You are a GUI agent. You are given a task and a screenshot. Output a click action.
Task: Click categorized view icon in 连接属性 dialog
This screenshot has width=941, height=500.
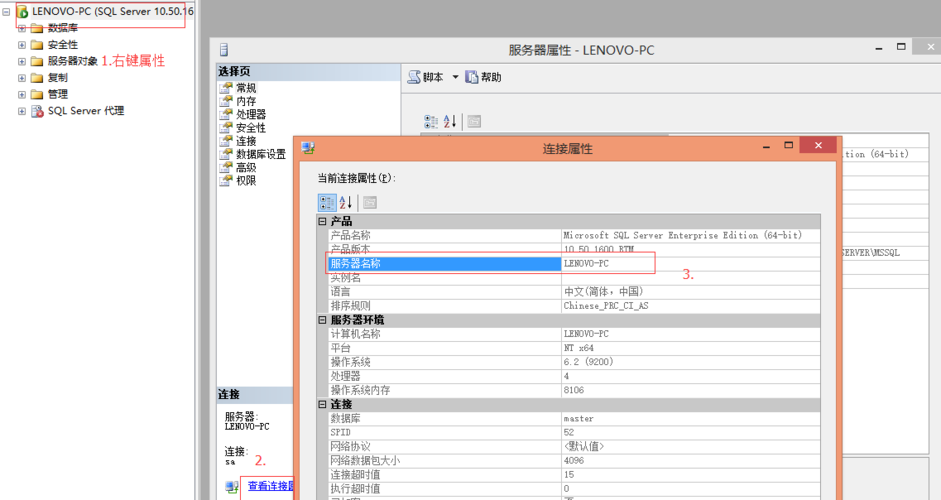tap(327, 202)
